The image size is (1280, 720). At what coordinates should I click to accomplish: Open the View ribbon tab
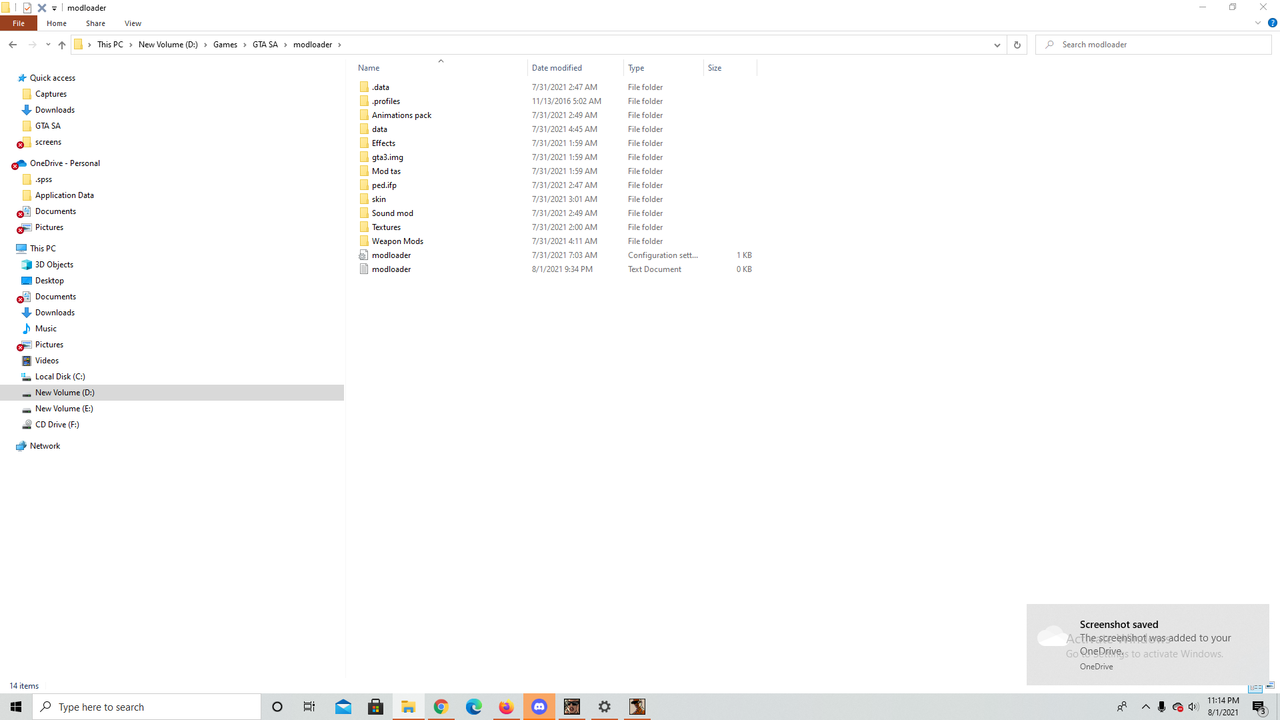click(x=133, y=23)
